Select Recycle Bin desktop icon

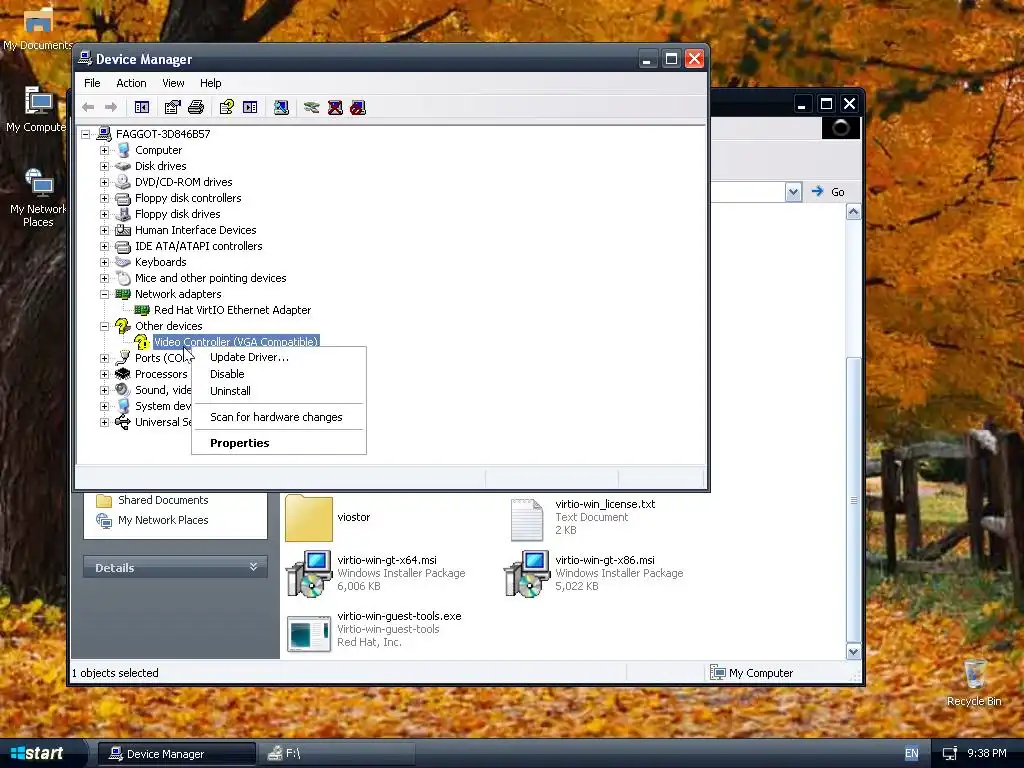tap(974, 674)
